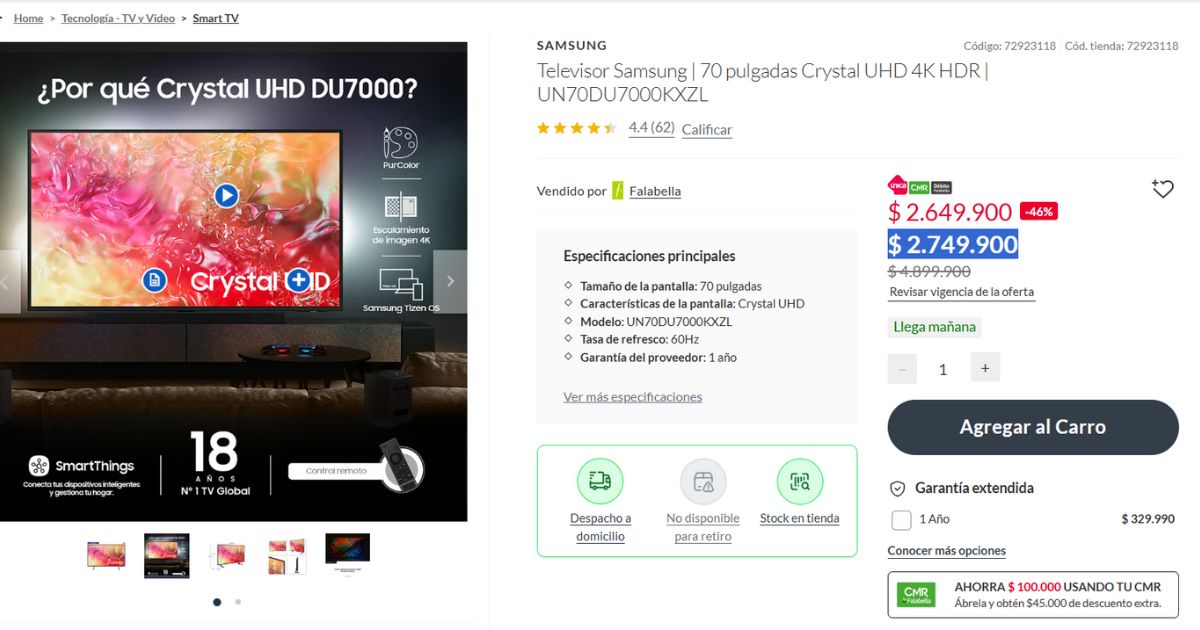
Task: Go to Tecnología - TV y Video breadcrumb
Action: [118, 18]
